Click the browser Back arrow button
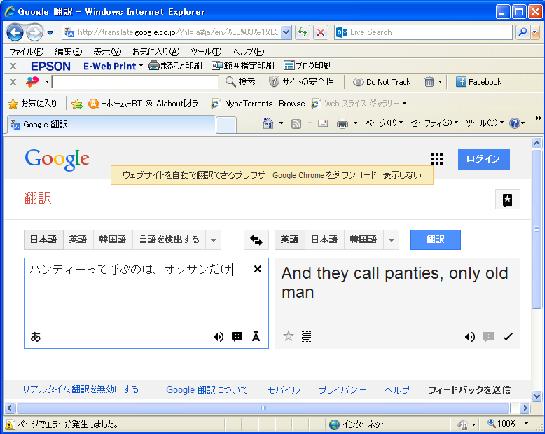 [x=15, y=33]
